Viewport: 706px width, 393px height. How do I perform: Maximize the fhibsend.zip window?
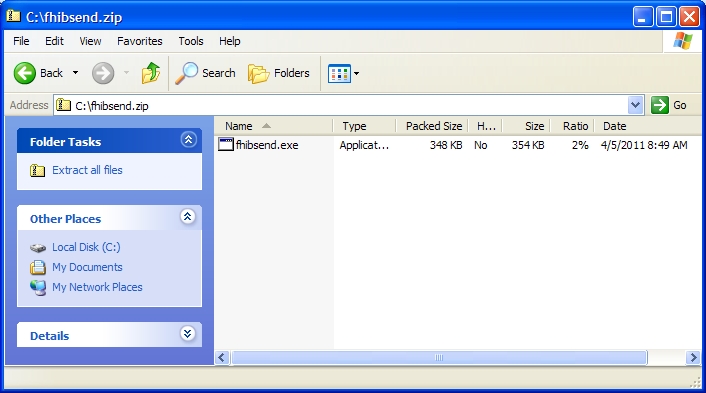pyautogui.click(x=666, y=17)
